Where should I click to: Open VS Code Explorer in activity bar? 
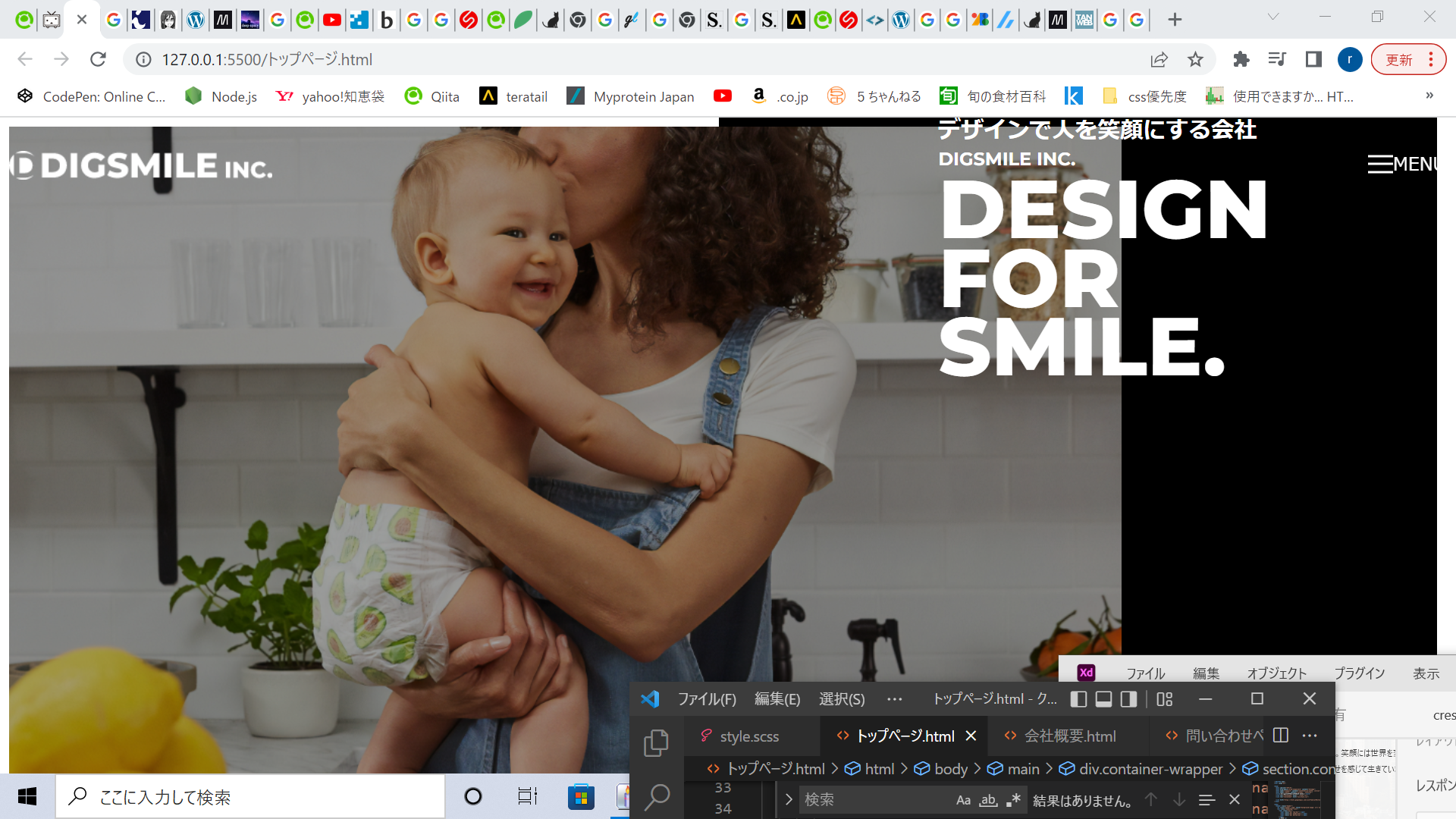(657, 742)
